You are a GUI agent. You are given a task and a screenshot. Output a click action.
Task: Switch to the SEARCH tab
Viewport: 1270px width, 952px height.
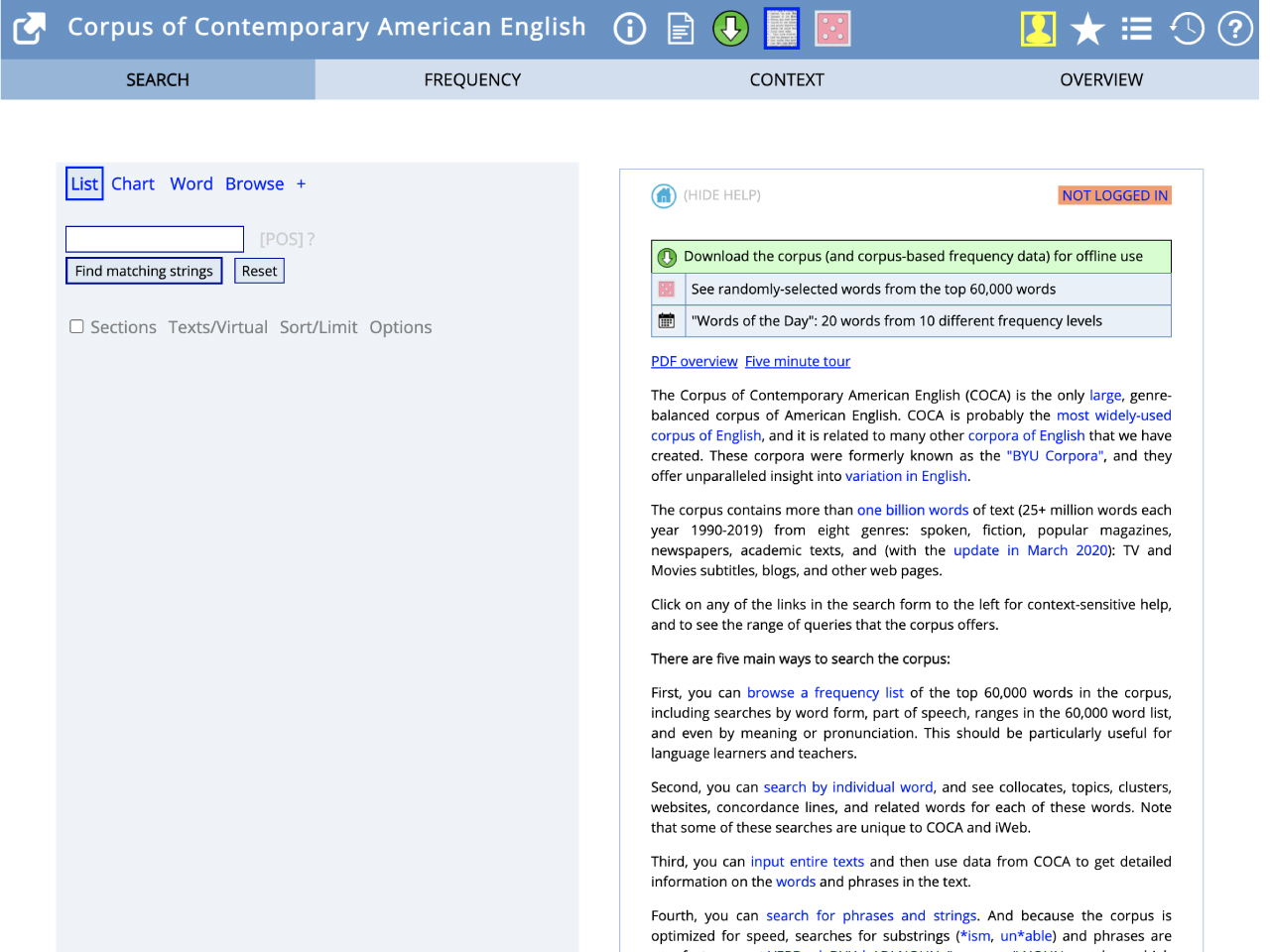pos(158,79)
